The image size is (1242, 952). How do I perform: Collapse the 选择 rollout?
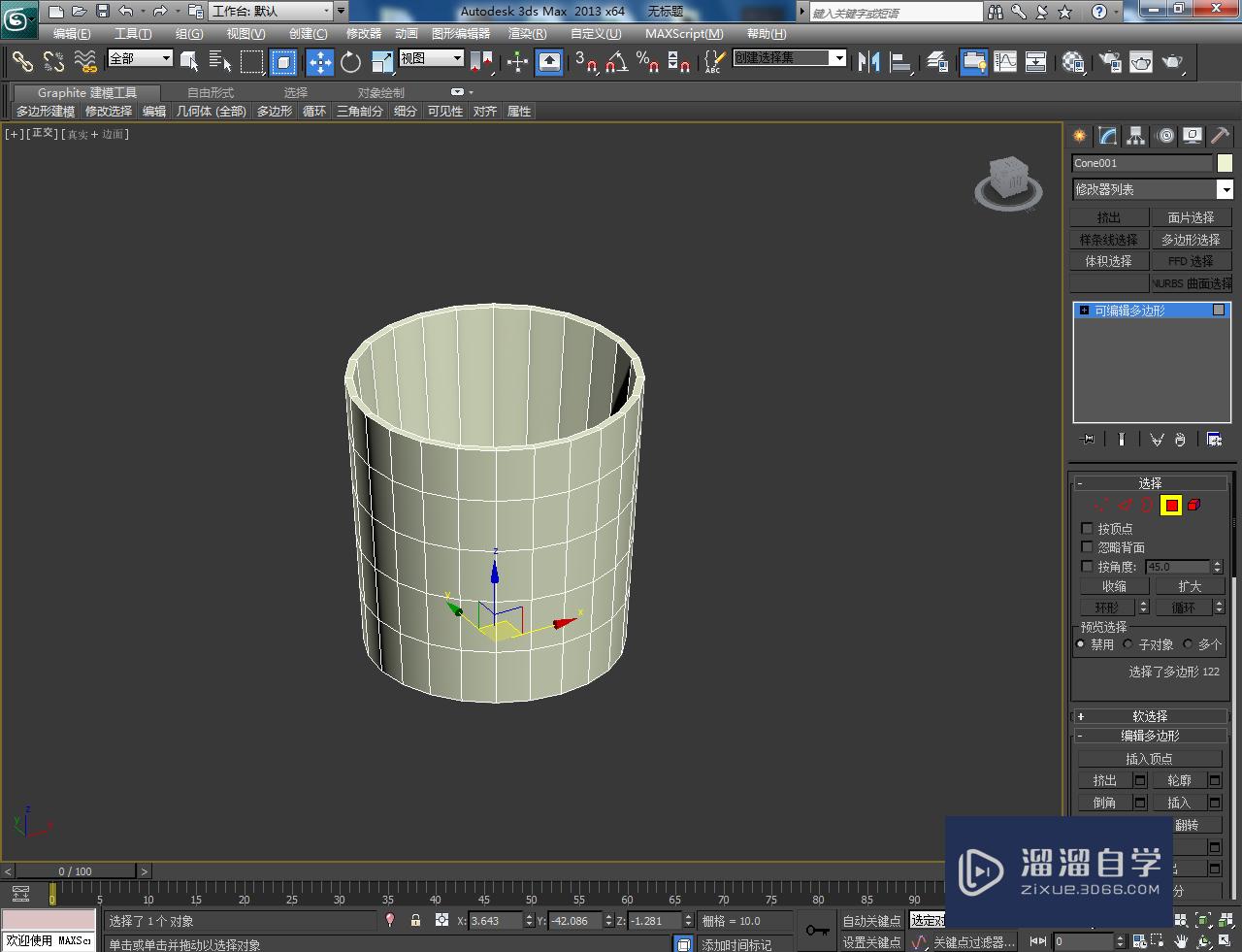coord(1150,482)
